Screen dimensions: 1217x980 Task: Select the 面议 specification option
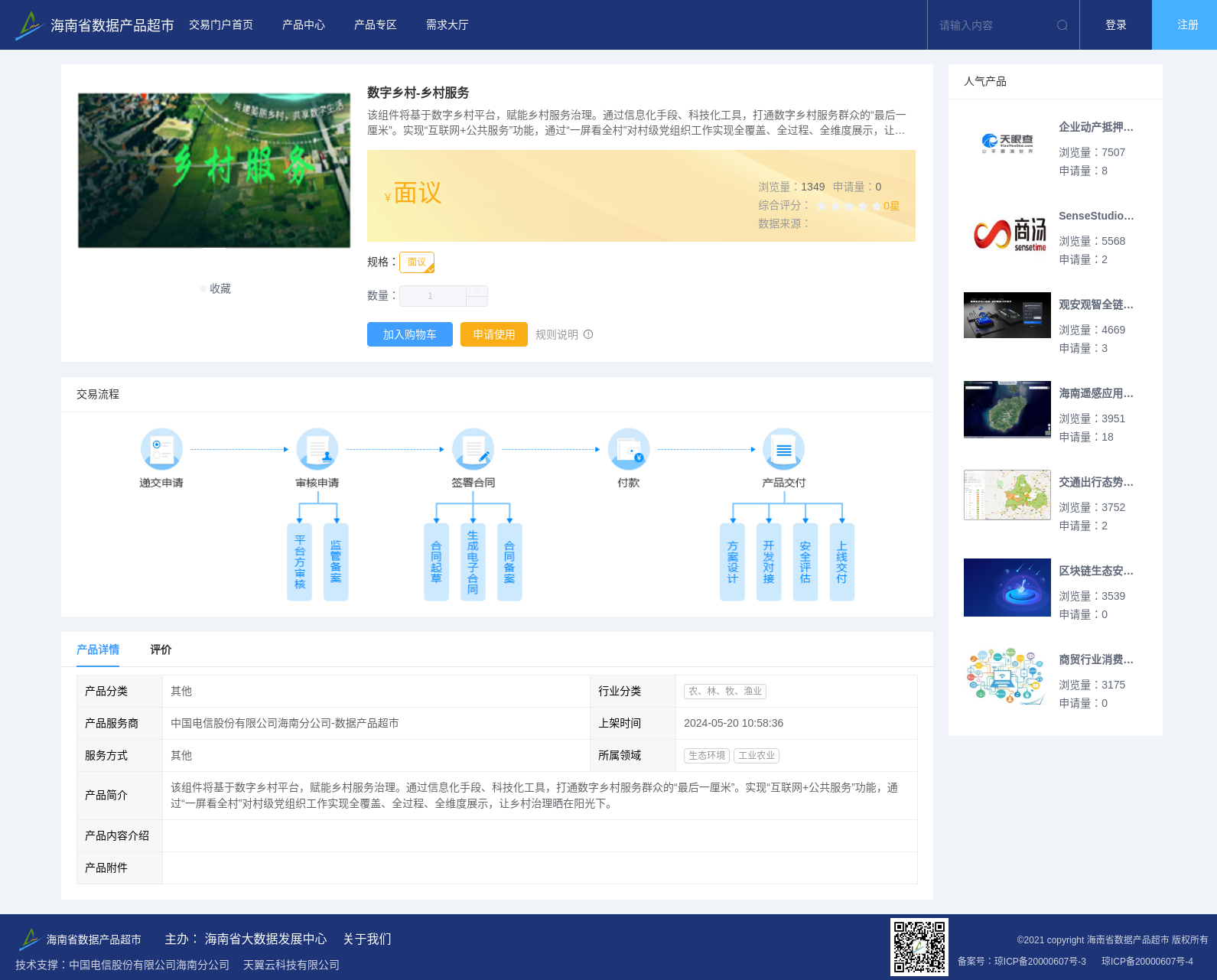[417, 262]
